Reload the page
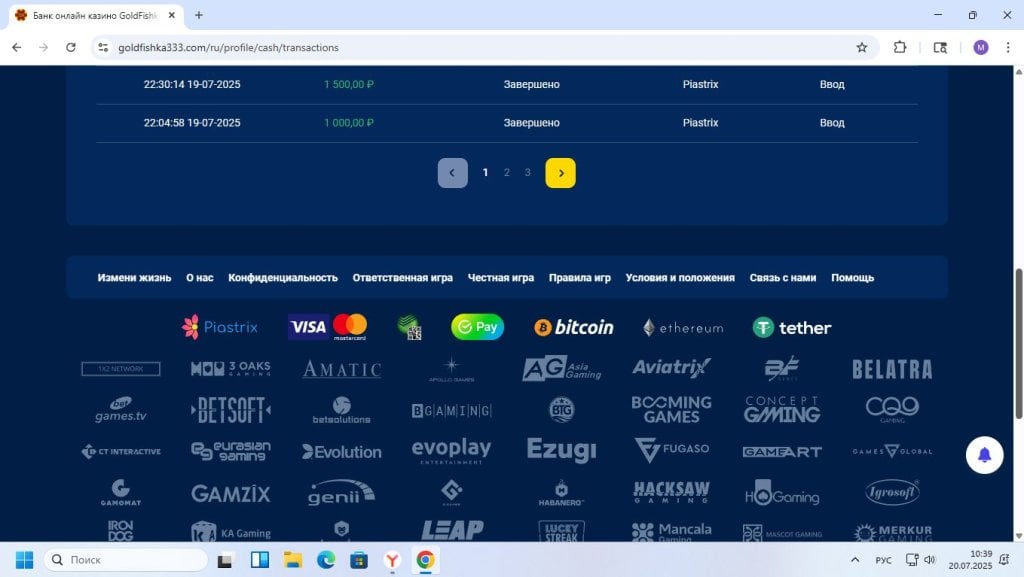This screenshot has height=577, width=1024. pos(71,48)
